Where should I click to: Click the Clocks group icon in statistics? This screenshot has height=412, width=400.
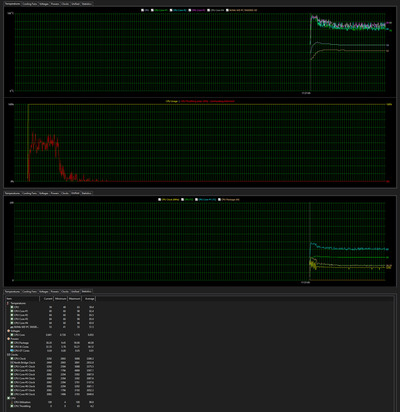tap(8, 355)
